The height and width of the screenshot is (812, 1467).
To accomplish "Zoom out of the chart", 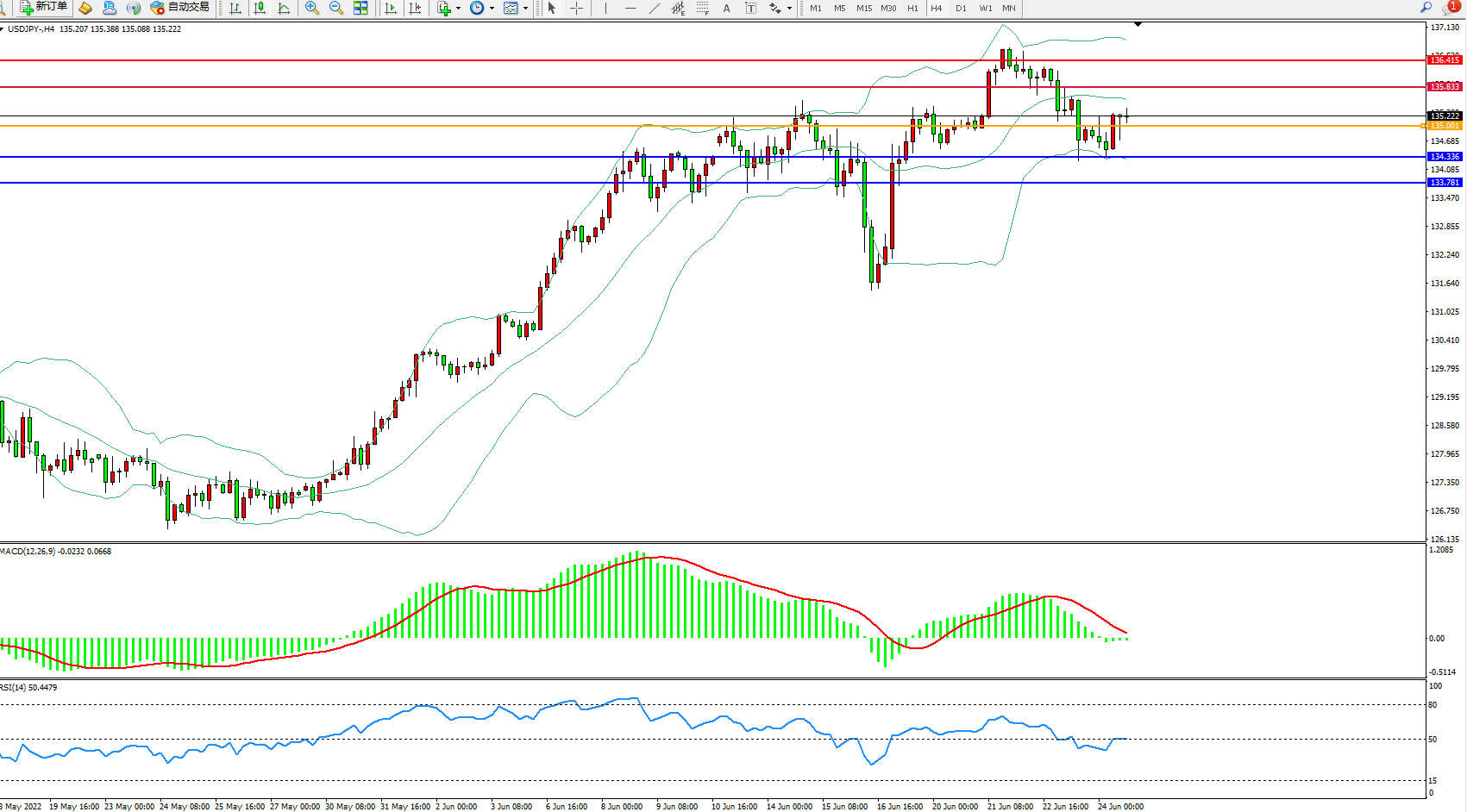I will [336, 8].
